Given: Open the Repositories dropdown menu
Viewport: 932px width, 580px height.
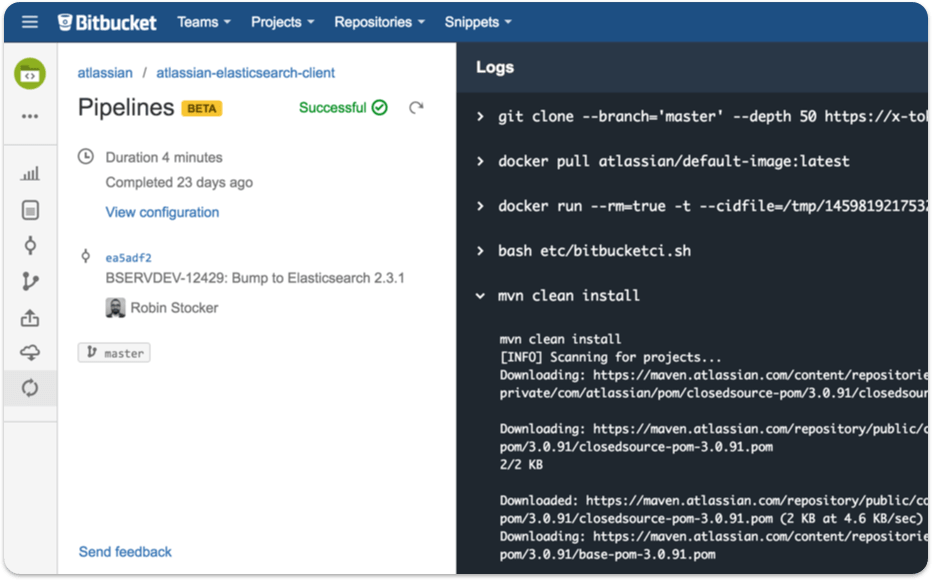Looking at the screenshot, I should (x=379, y=21).
